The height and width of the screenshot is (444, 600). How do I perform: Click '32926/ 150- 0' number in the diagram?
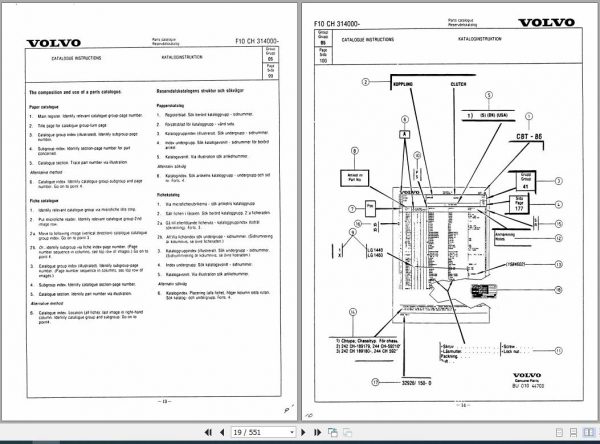pos(416,382)
